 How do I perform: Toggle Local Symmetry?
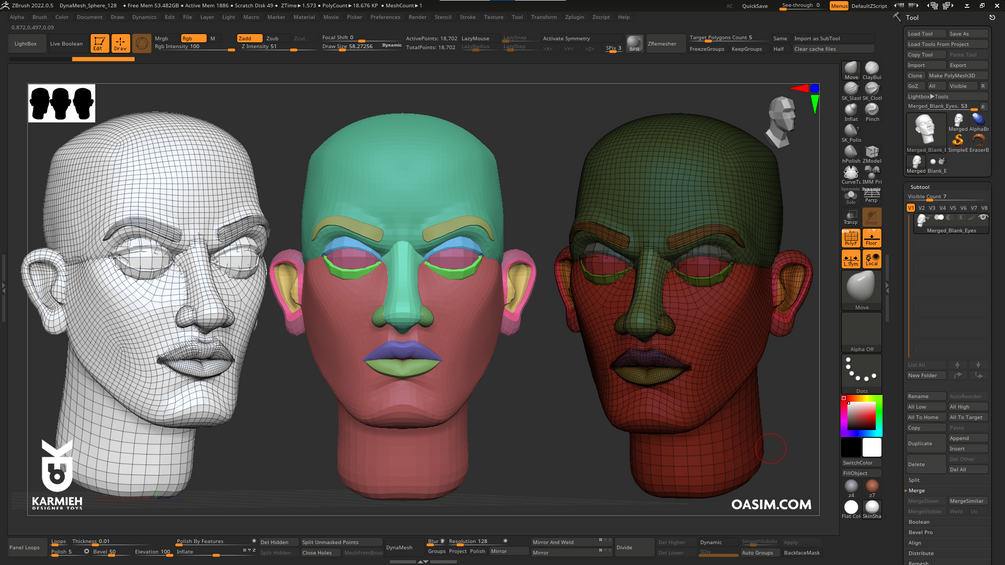click(x=851, y=259)
